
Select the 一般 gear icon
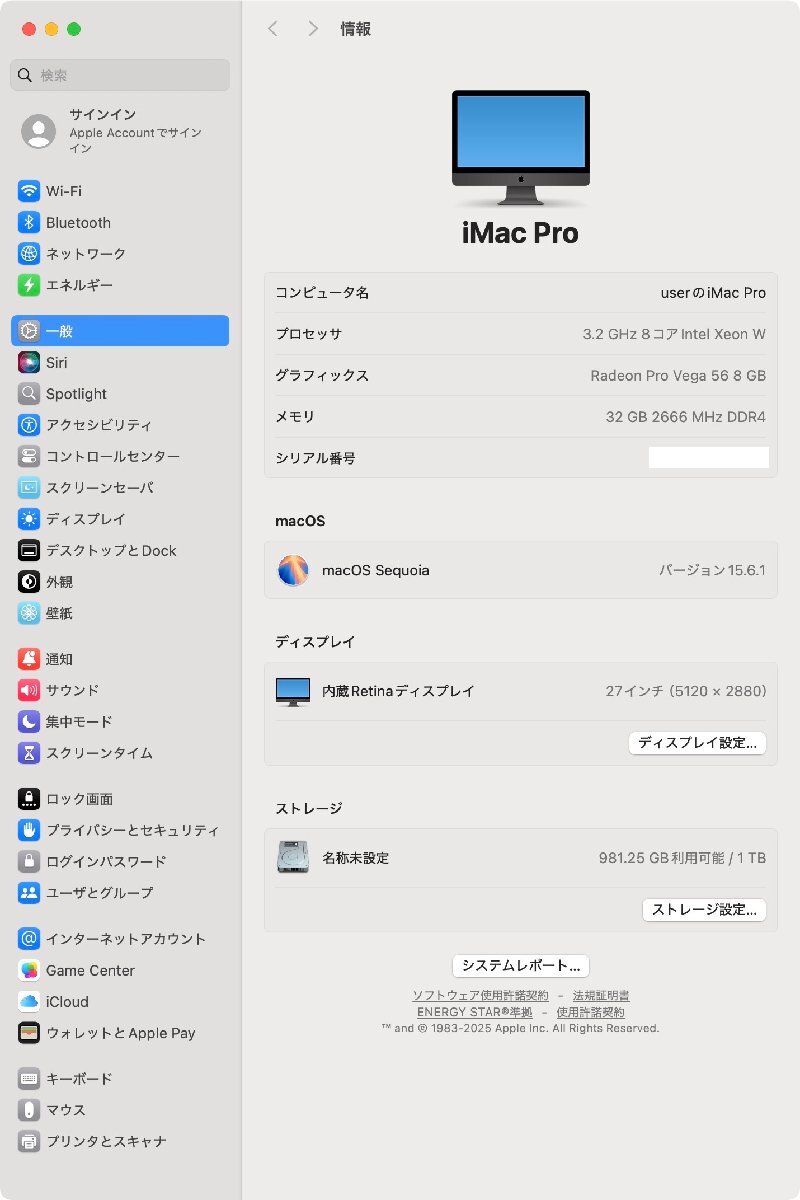point(29,331)
